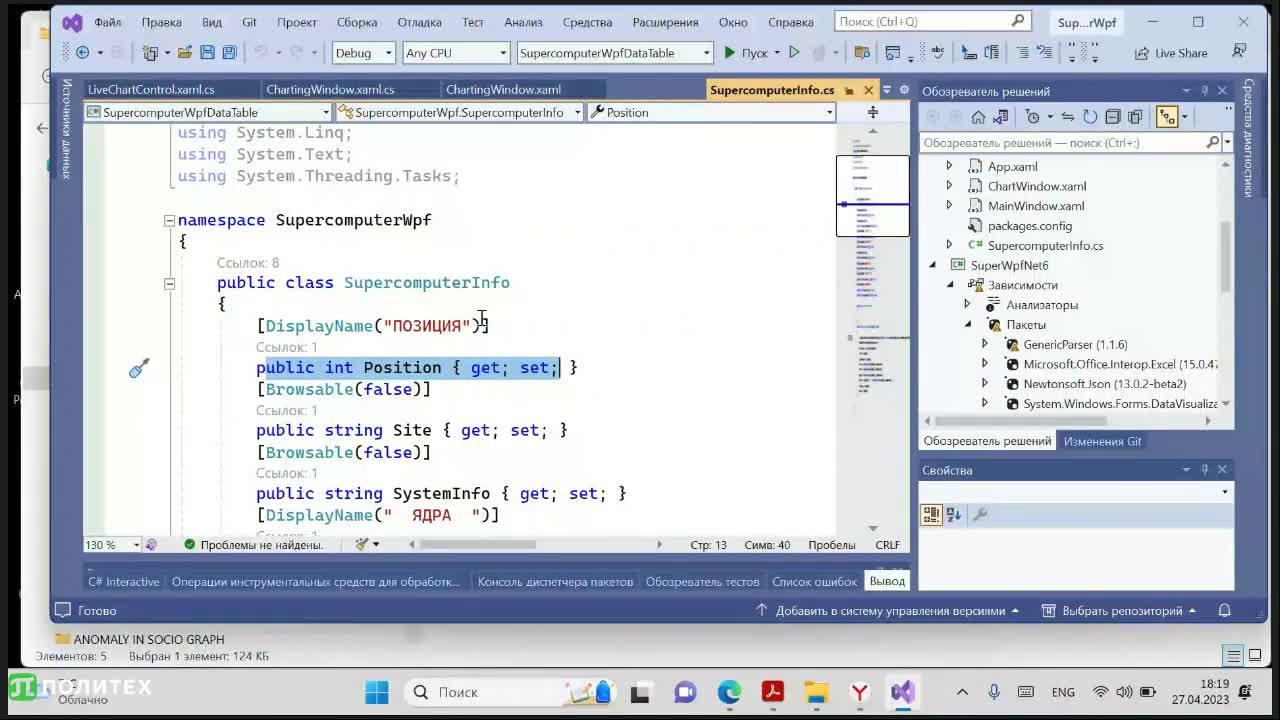The width and height of the screenshot is (1280, 720).
Task: Click the collapse all icon in Solution Explorer
Action: tap(1113, 117)
